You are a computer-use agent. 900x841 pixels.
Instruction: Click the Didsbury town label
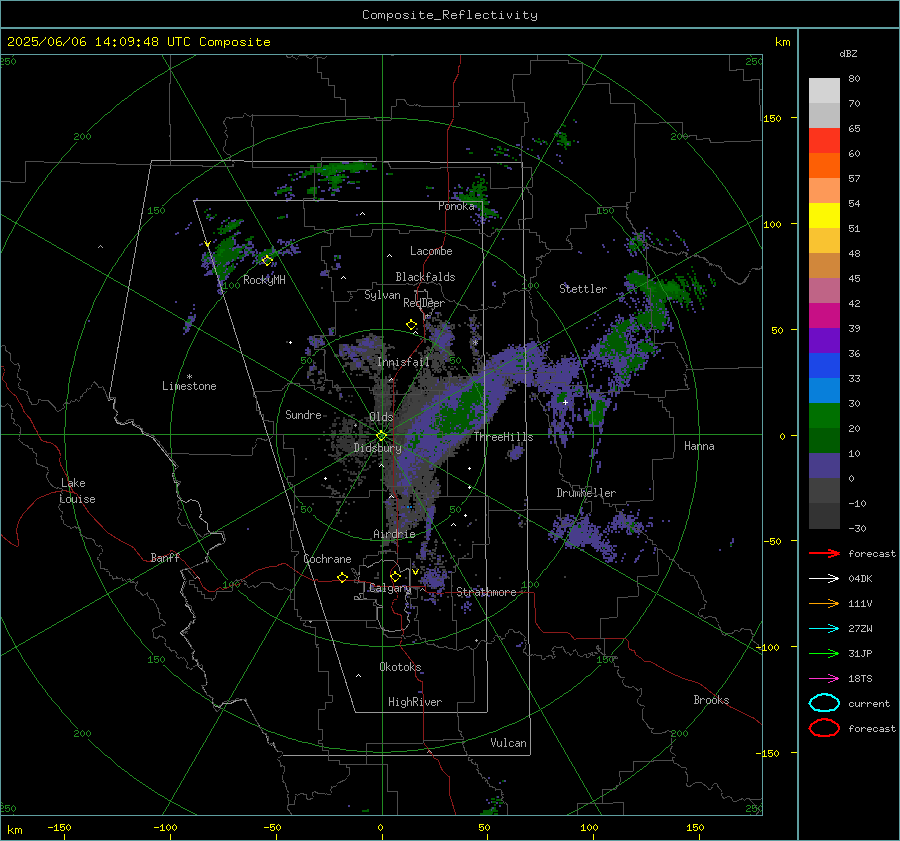click(378, 448)
